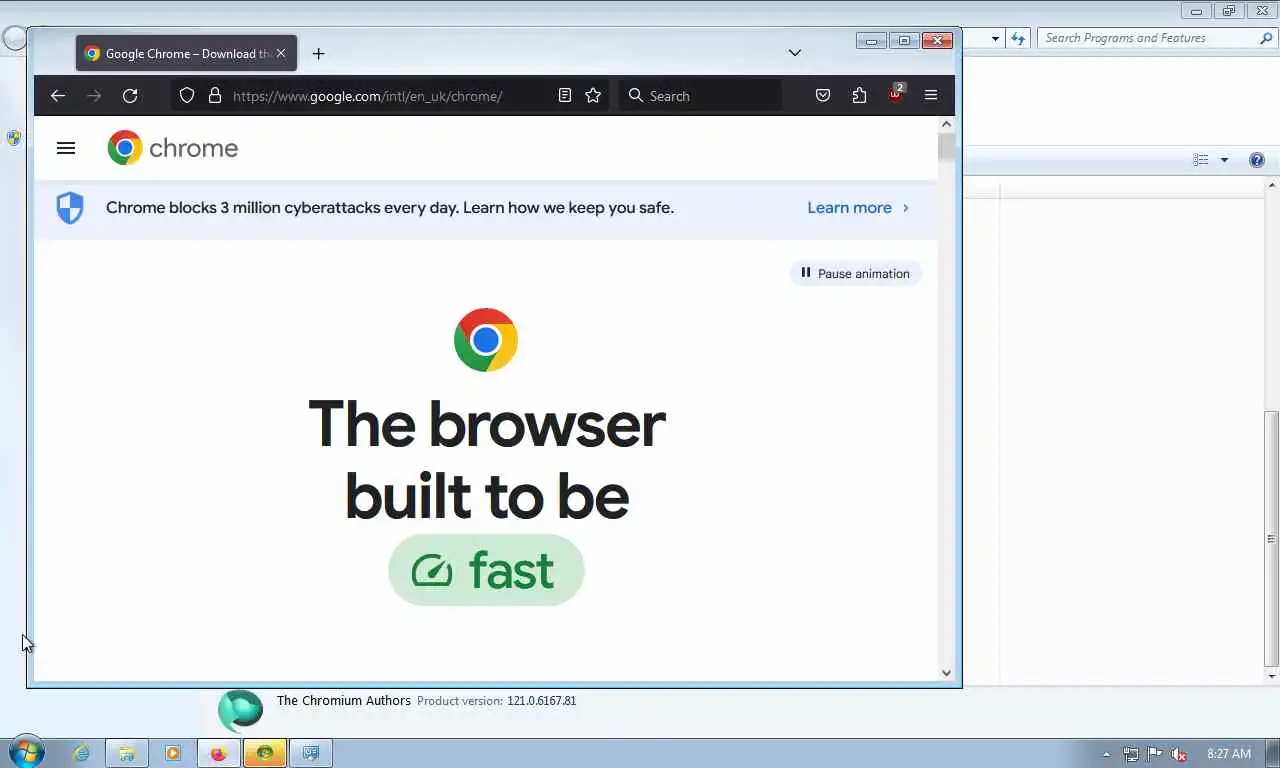1280x768 pixels.
Task: Click the network tray icon
Action: [1131, 754]
